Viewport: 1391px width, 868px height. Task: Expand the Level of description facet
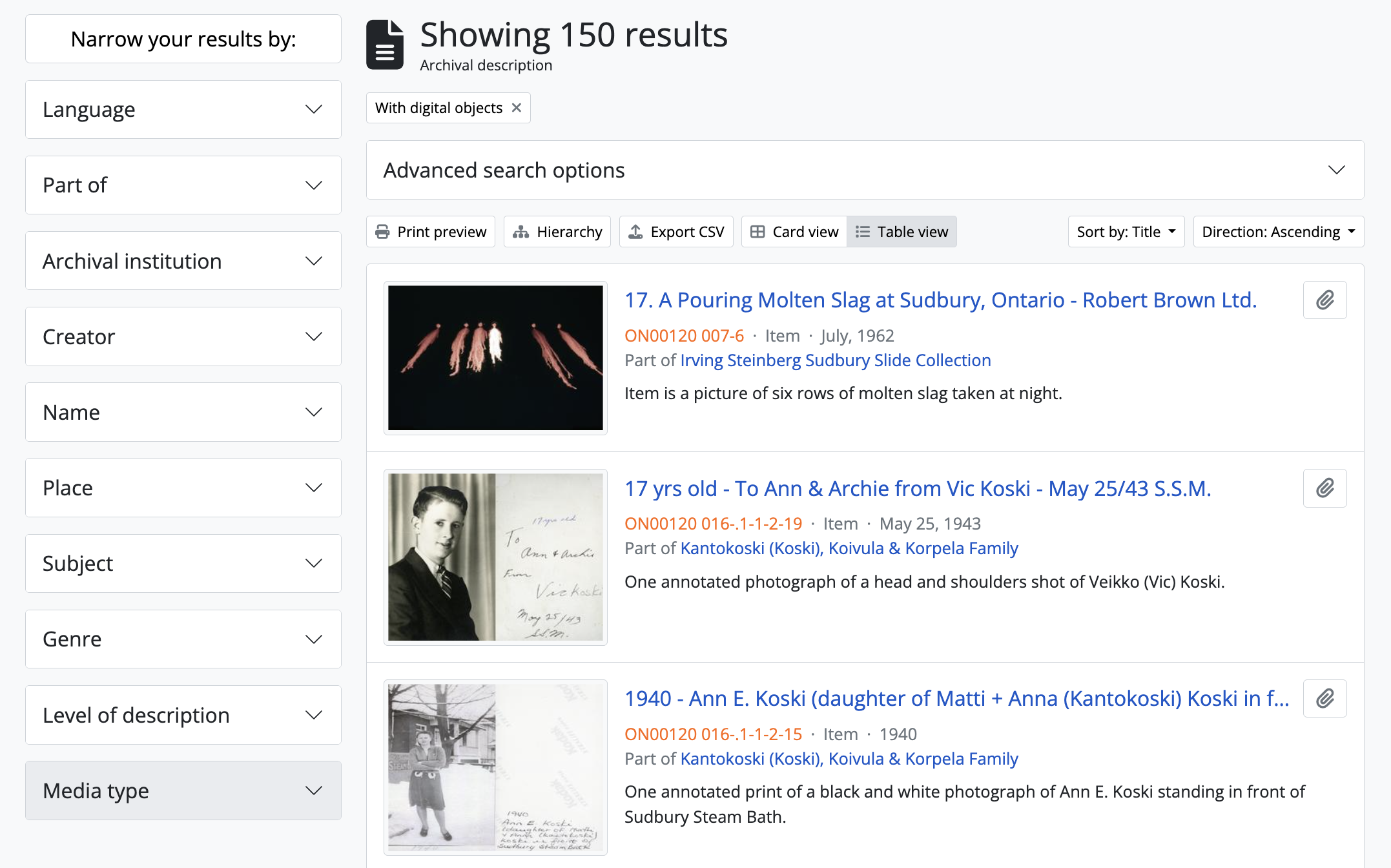coord(183,715)
